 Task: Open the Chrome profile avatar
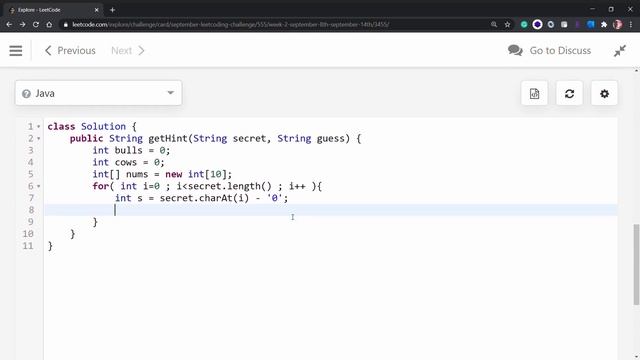point(618,24)
